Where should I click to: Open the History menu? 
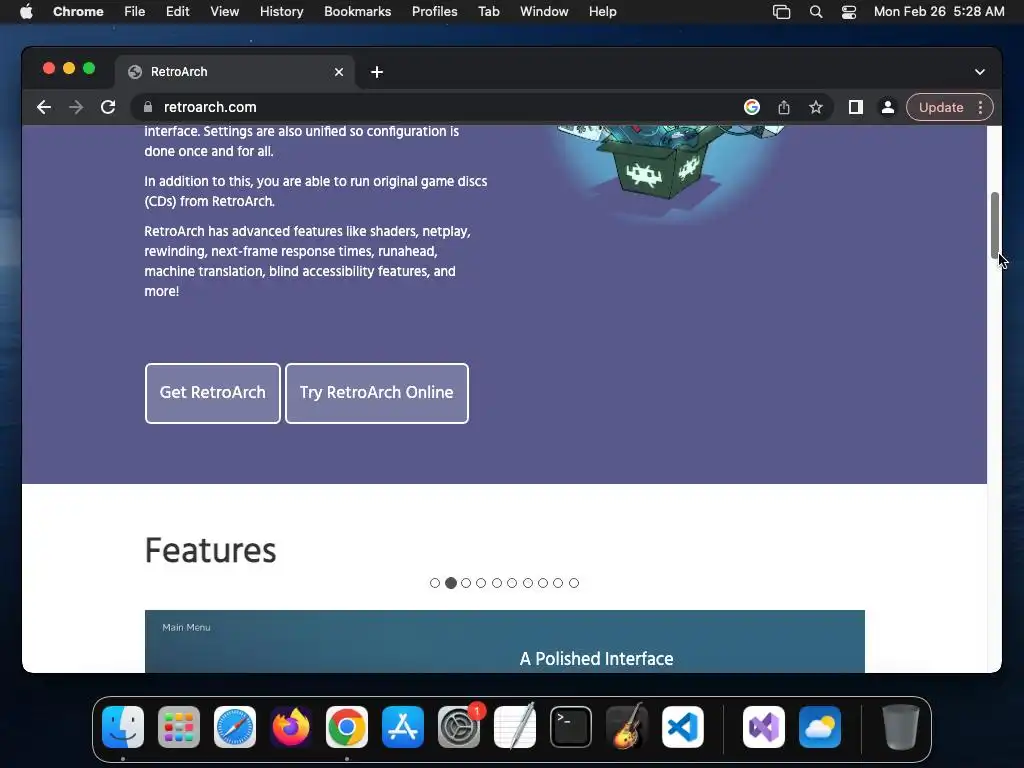click(281, 12)
